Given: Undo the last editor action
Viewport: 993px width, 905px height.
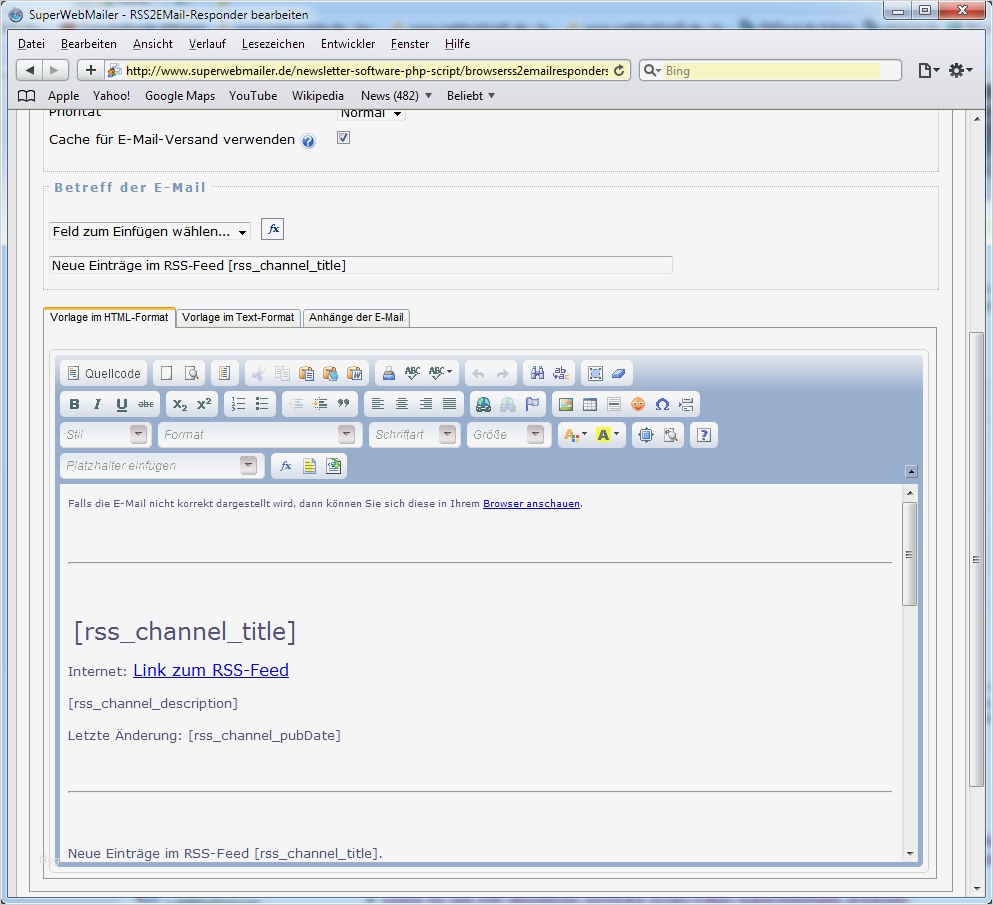Looking at the screenshot, I should pyautogui.click(x=478, y=373).
